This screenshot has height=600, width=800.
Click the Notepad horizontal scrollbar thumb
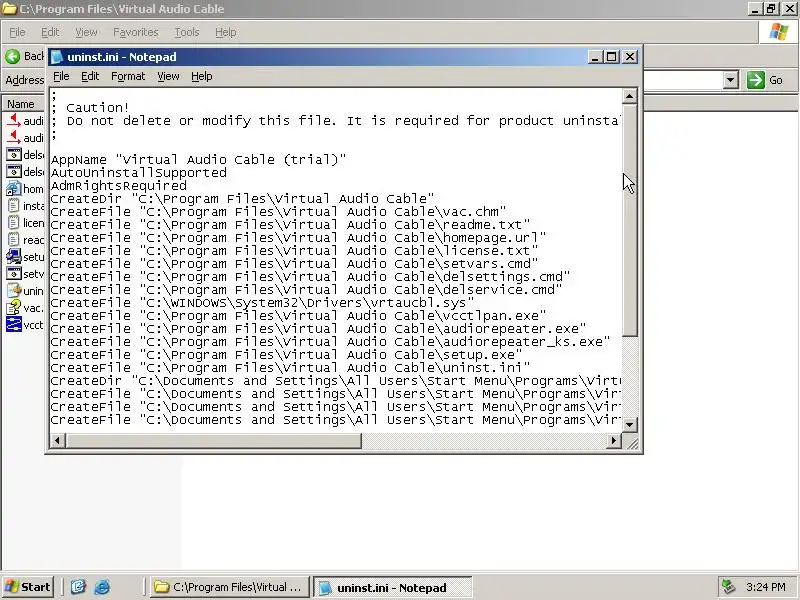pos(213,440)
